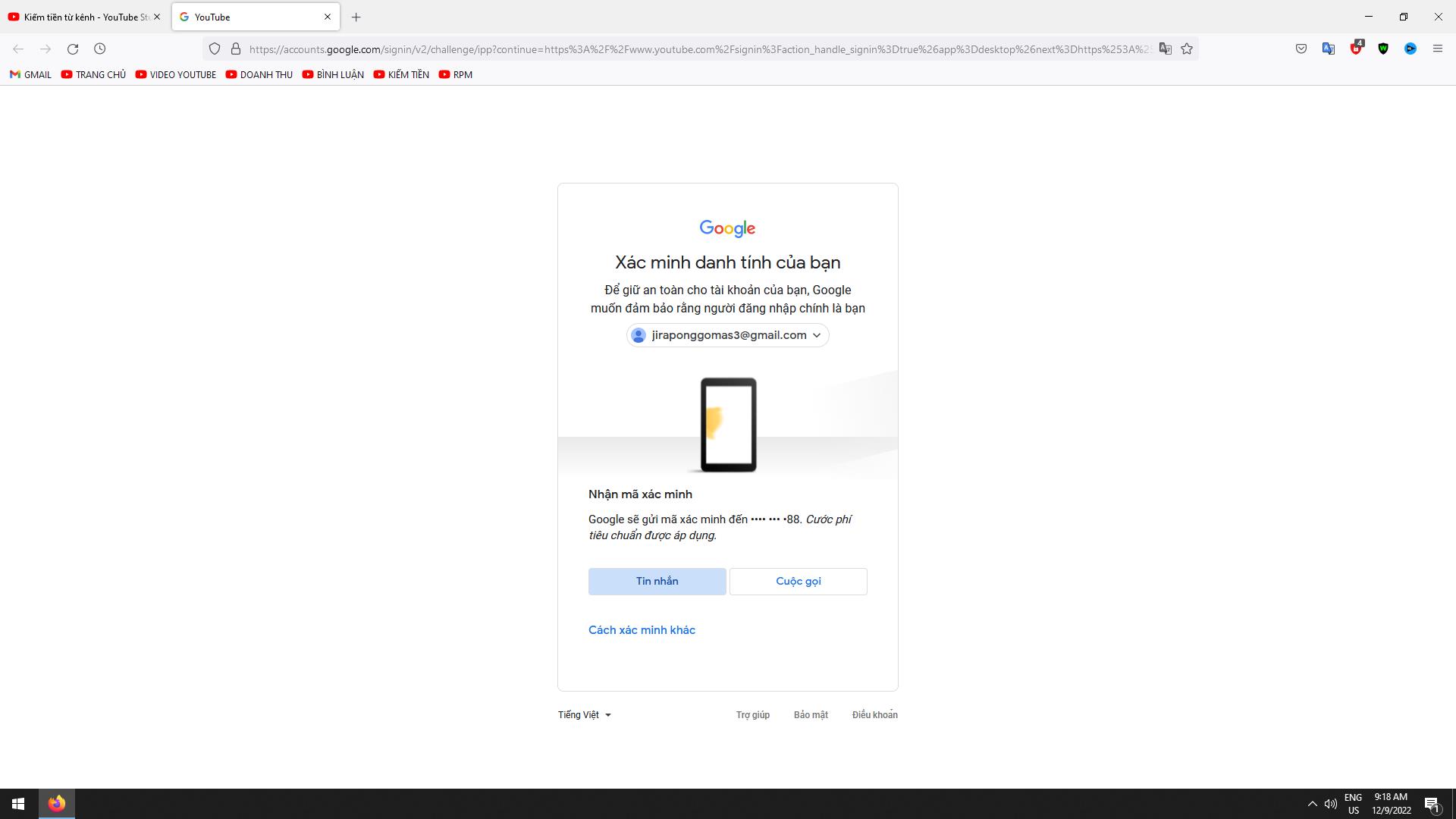Click the translate page icon in address bar
Screen dimensions: 1456x819
pyautogui.click(x=1166, y=49)
